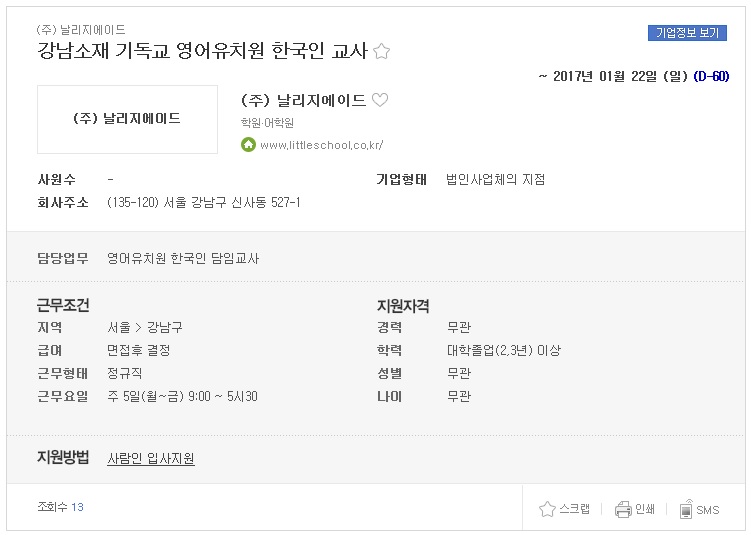The image size is (751, 535).
Task: Click the D-60 deadline indicator
Action: pos(711,76)
